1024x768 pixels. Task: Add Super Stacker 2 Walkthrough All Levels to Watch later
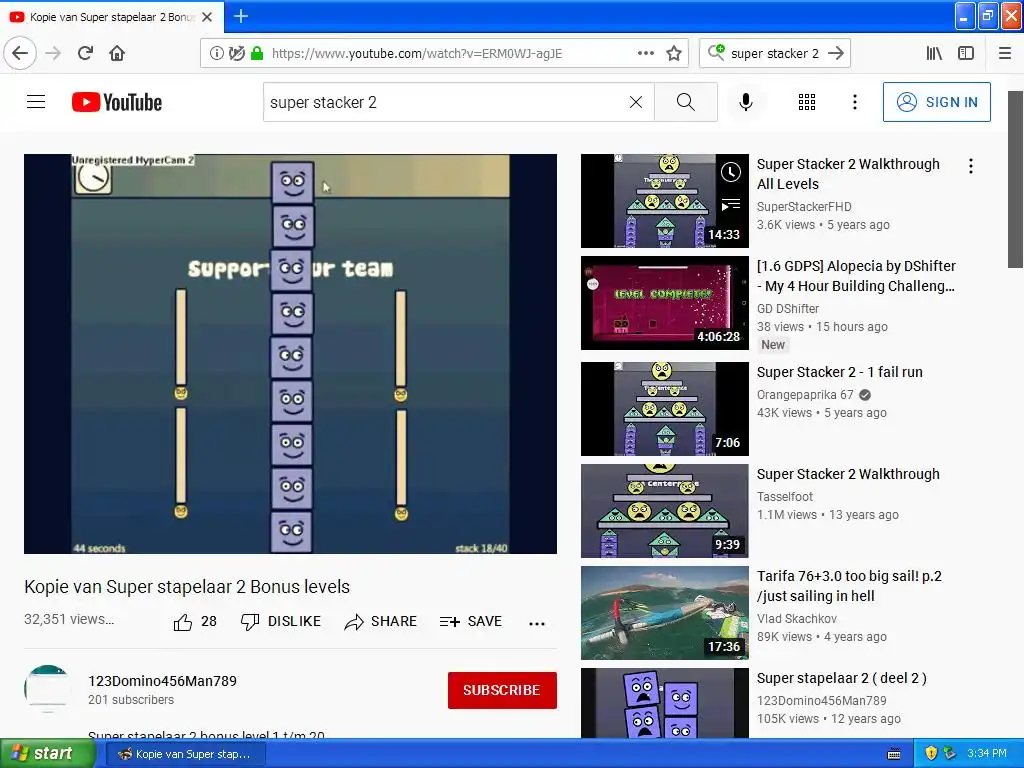click(731, 172)
